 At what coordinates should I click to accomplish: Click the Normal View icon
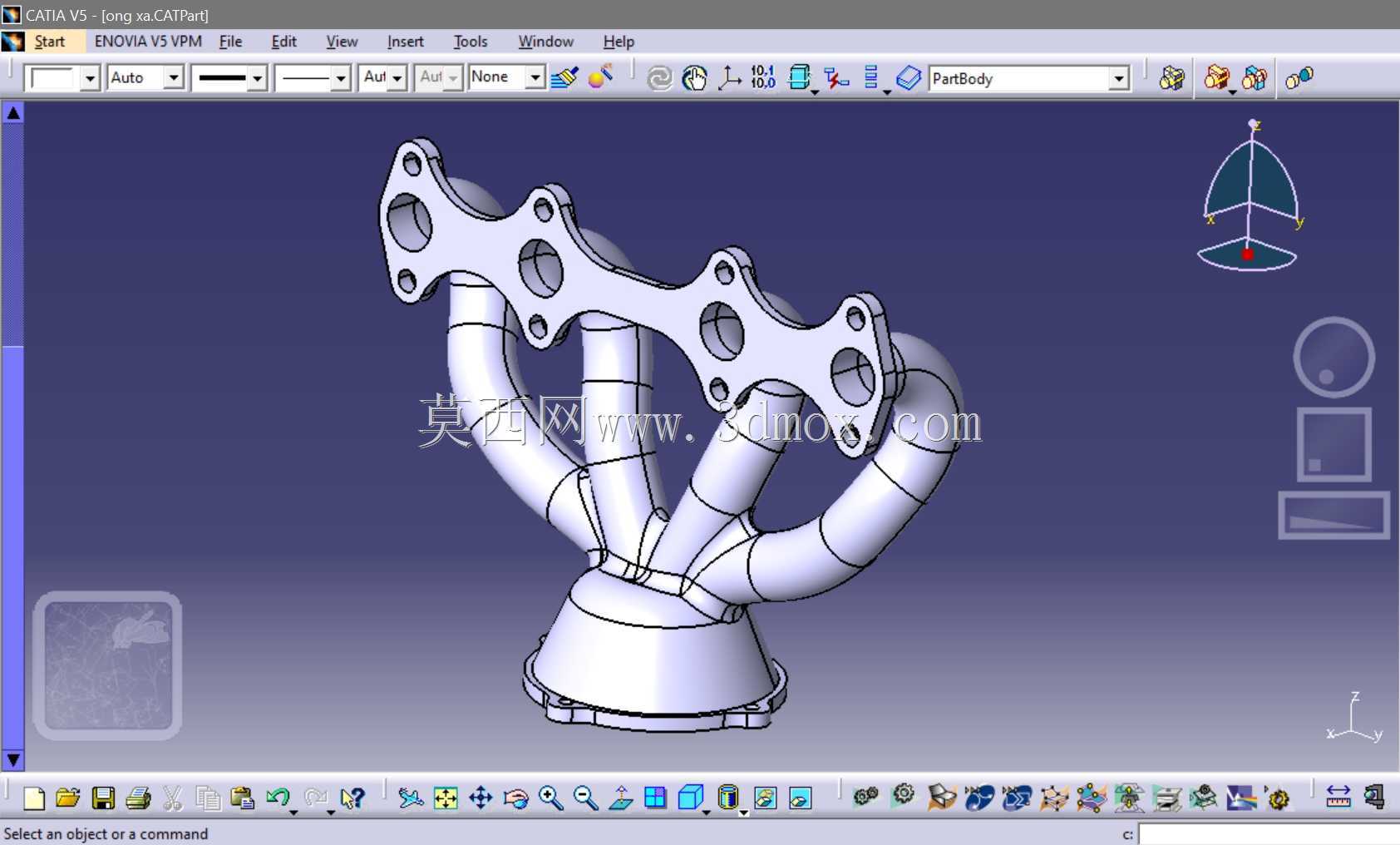tap(620, 798)
